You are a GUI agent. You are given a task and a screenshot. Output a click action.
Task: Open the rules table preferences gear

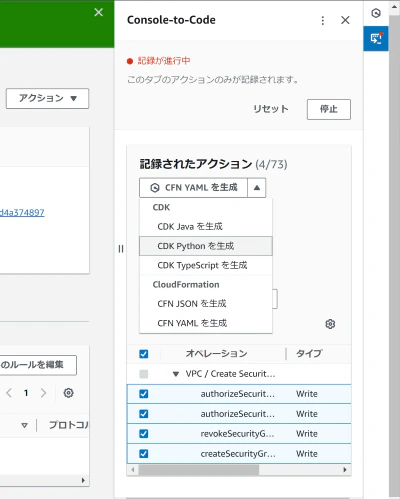(68, 393)
